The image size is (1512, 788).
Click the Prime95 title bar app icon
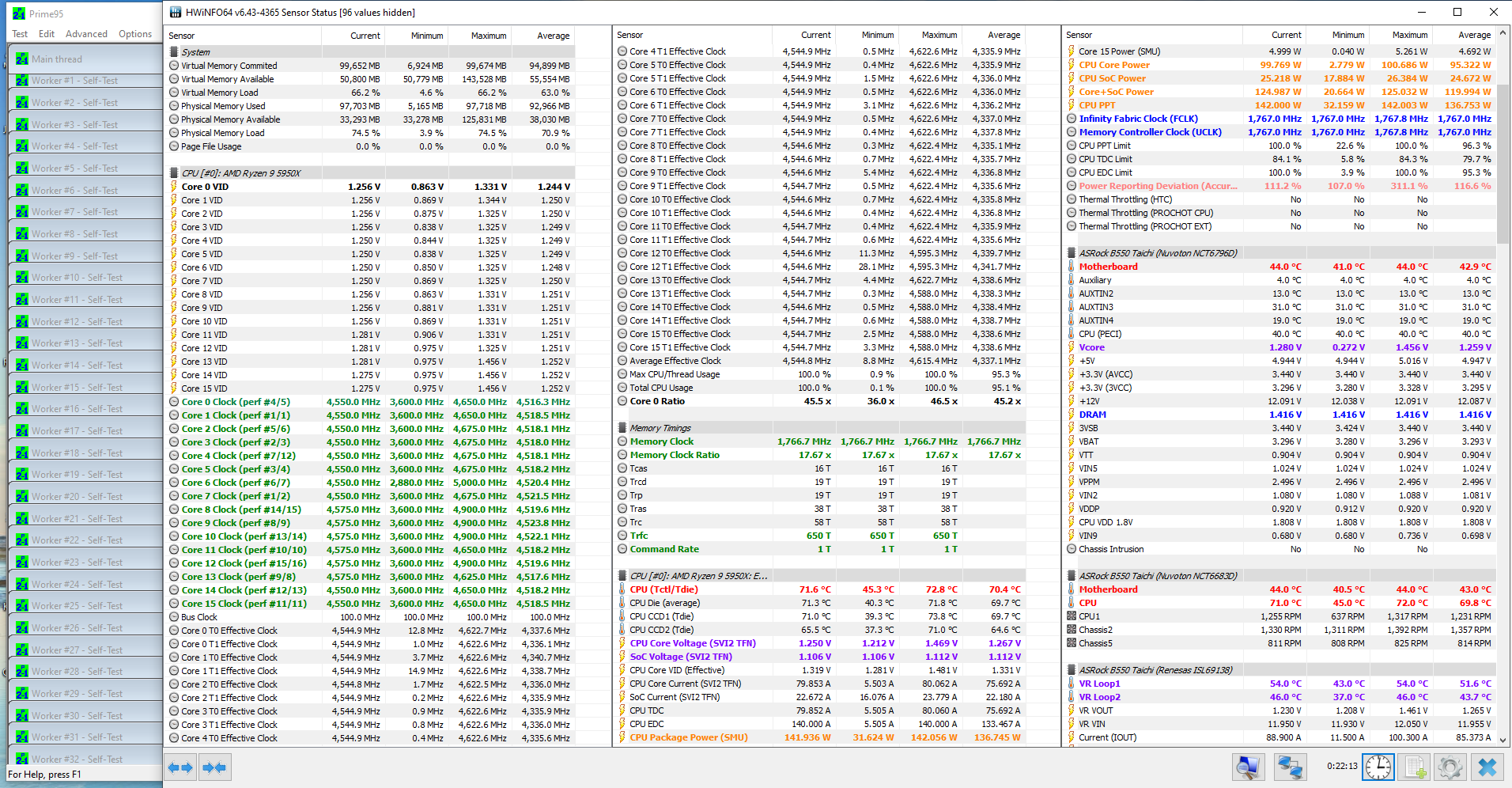click(19, 13)
